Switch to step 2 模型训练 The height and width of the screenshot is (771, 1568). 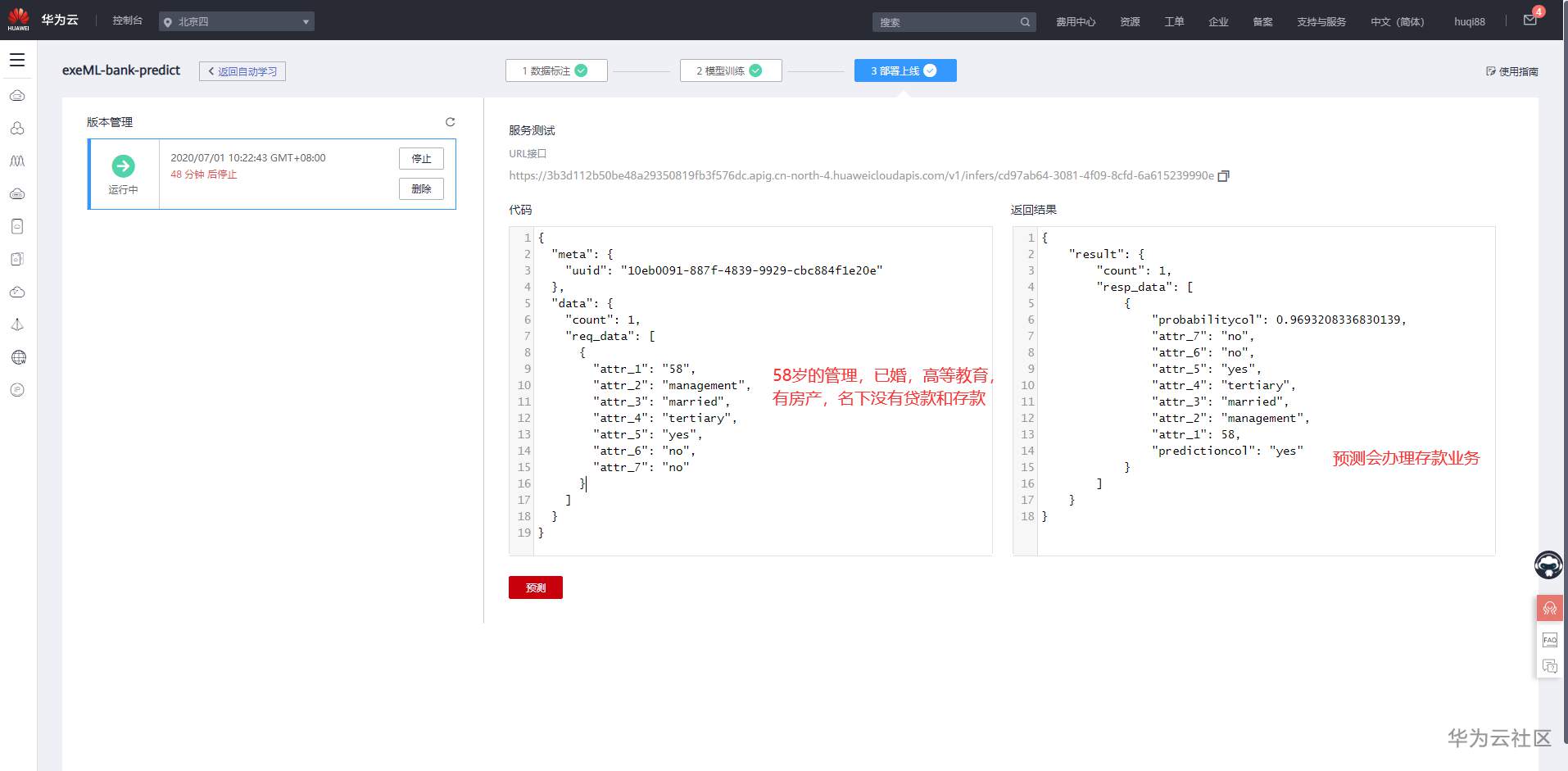(x=731, y=70)
